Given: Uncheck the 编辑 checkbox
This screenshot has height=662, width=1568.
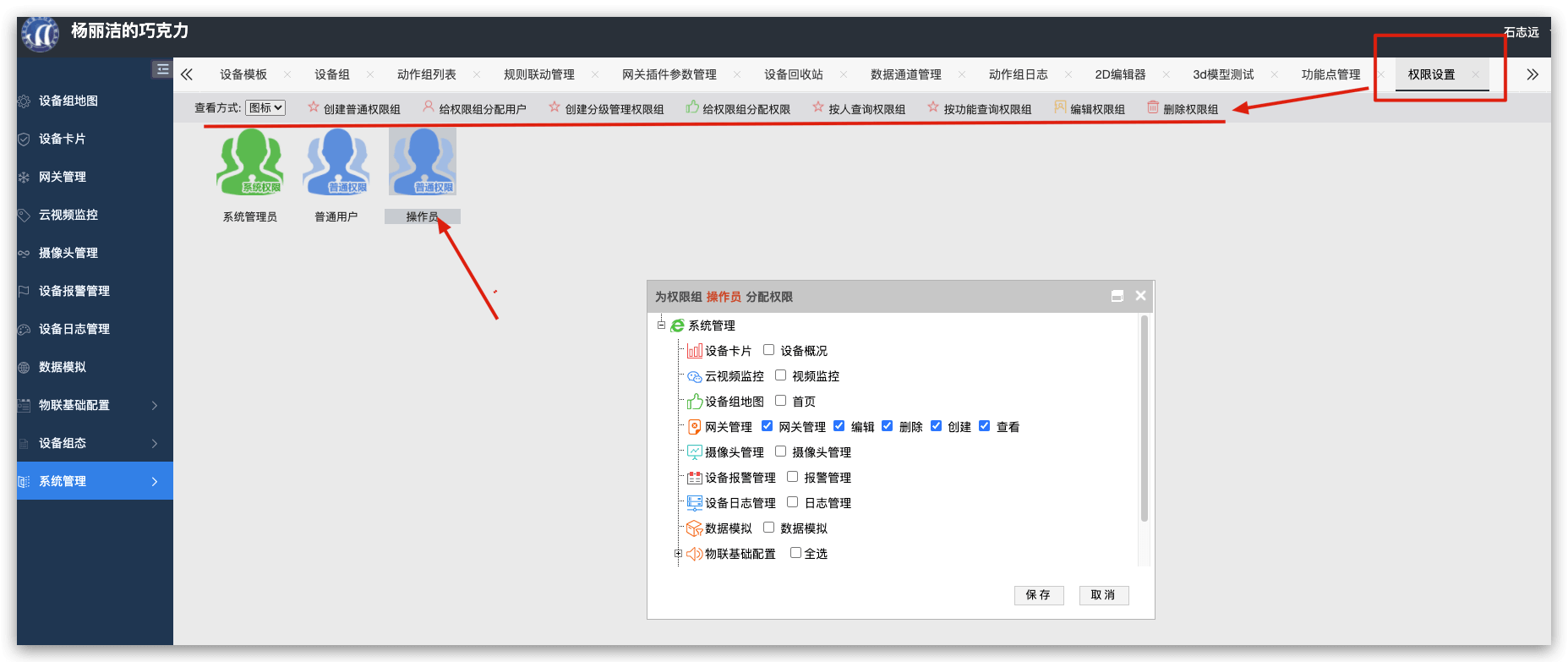Looking at the screenshot, I should click(x=839, y=426).
